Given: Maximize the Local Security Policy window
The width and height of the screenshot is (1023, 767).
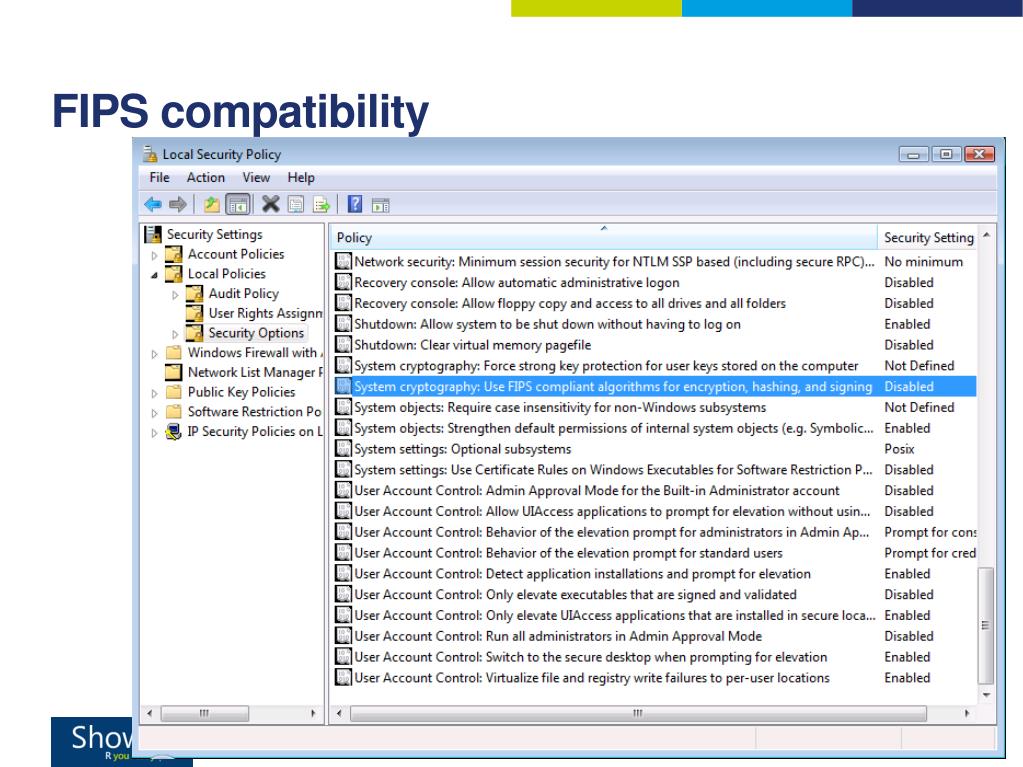Looking at the screenshot, I should (946, 154).
